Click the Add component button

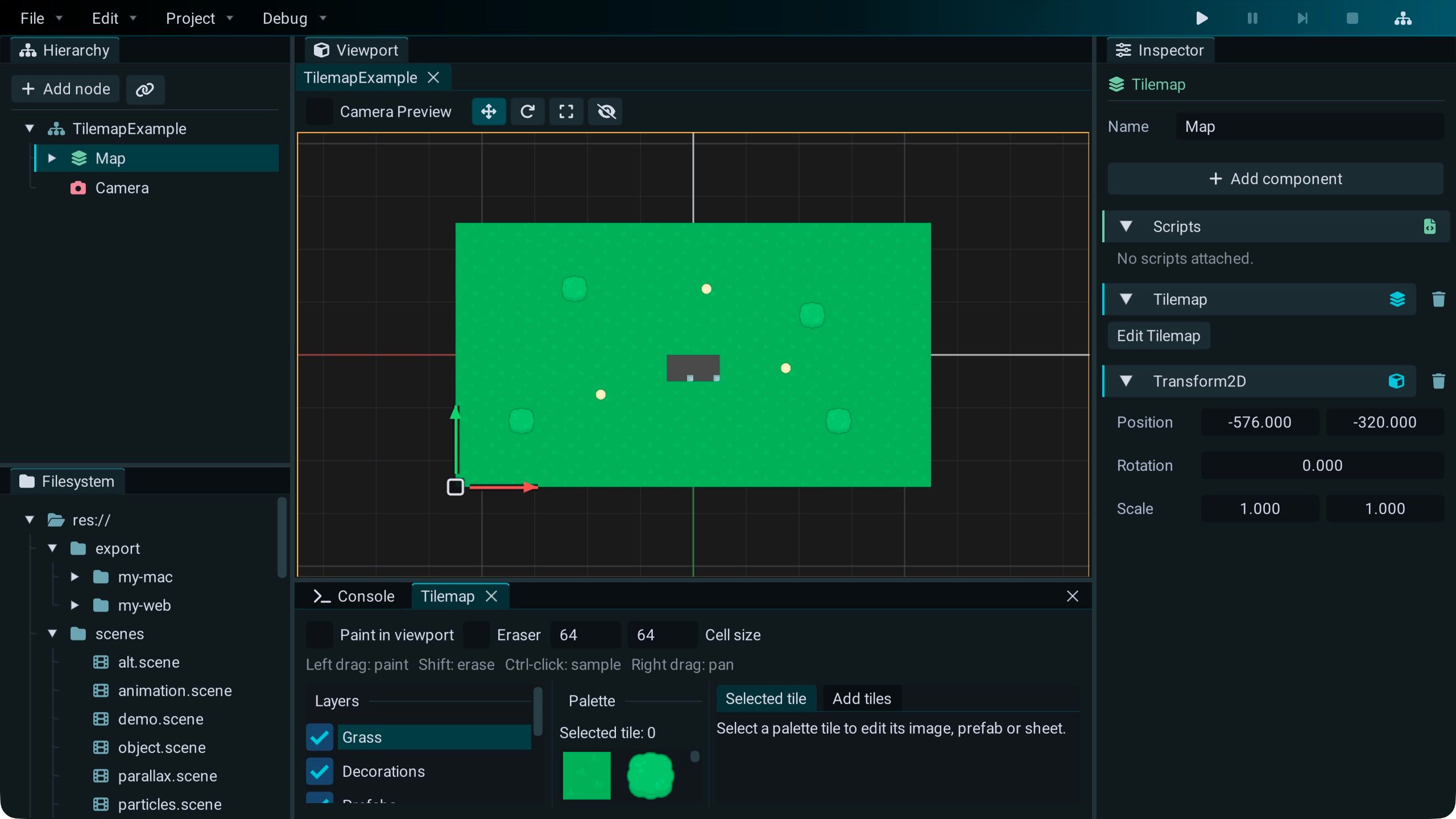[1275, 179]
